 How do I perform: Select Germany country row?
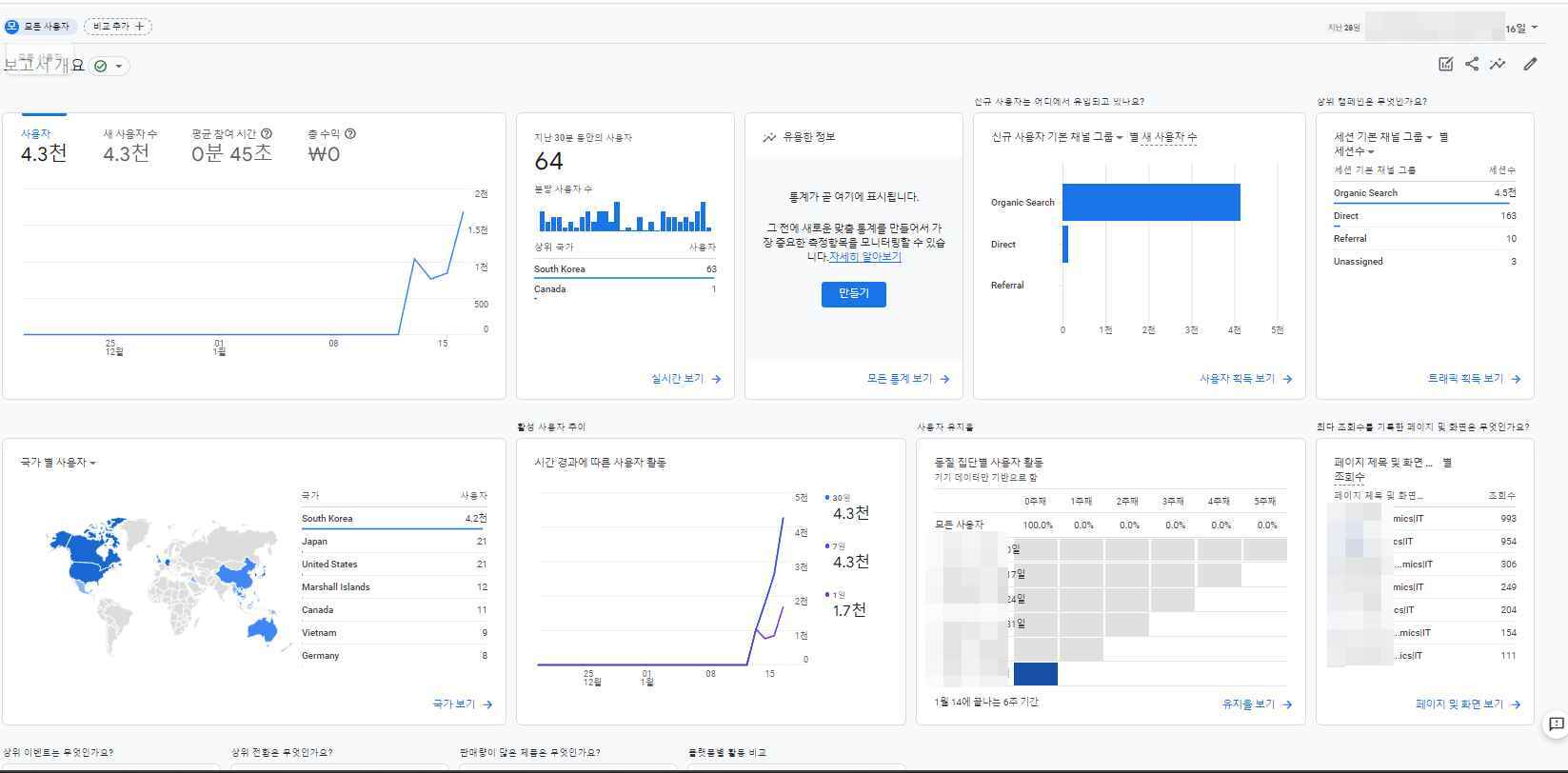coord(394,656)
